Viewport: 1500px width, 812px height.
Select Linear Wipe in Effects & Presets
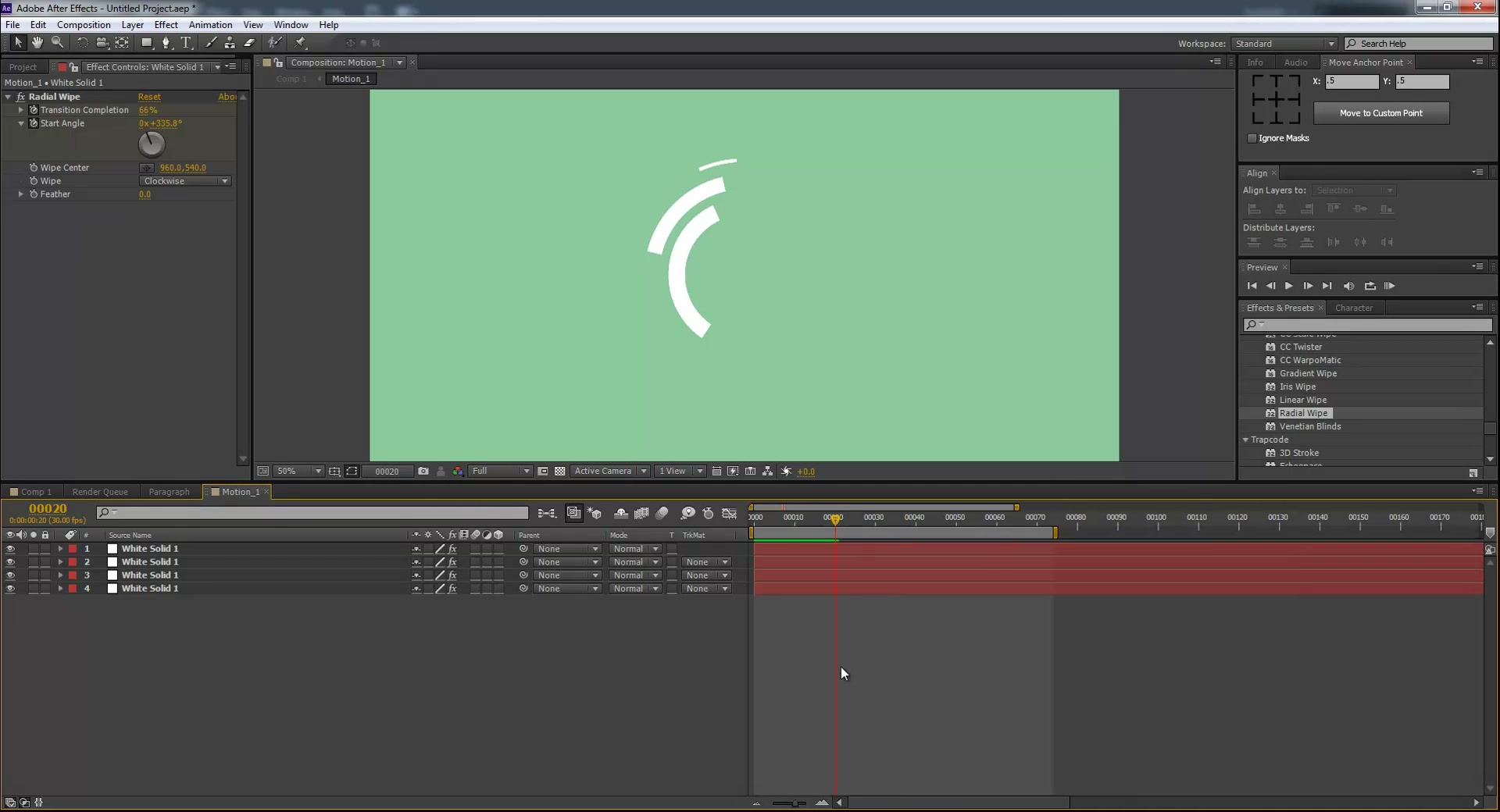coord(1302,400)
